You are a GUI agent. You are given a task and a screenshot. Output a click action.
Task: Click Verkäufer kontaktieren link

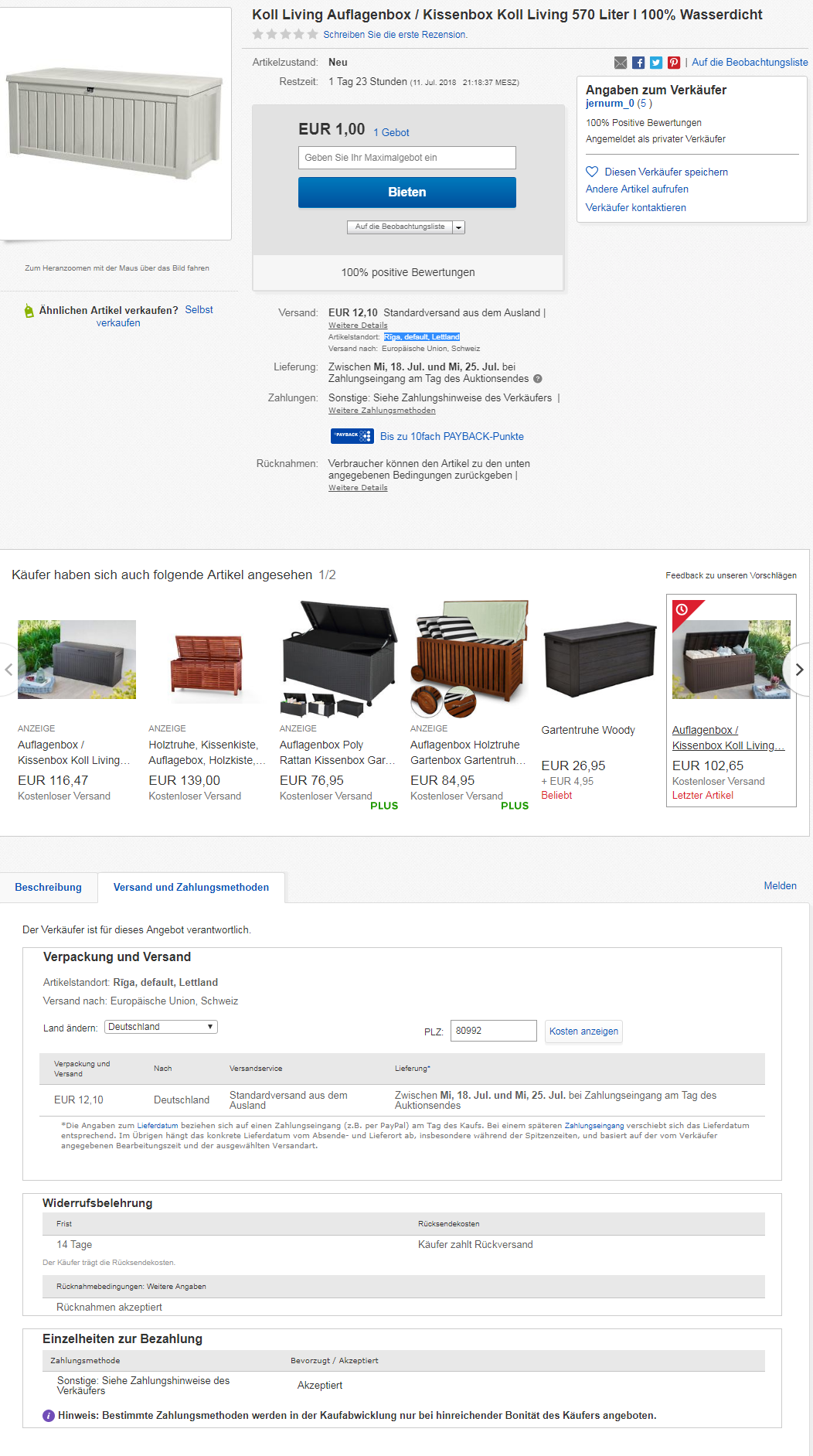[x=635, y=207]
